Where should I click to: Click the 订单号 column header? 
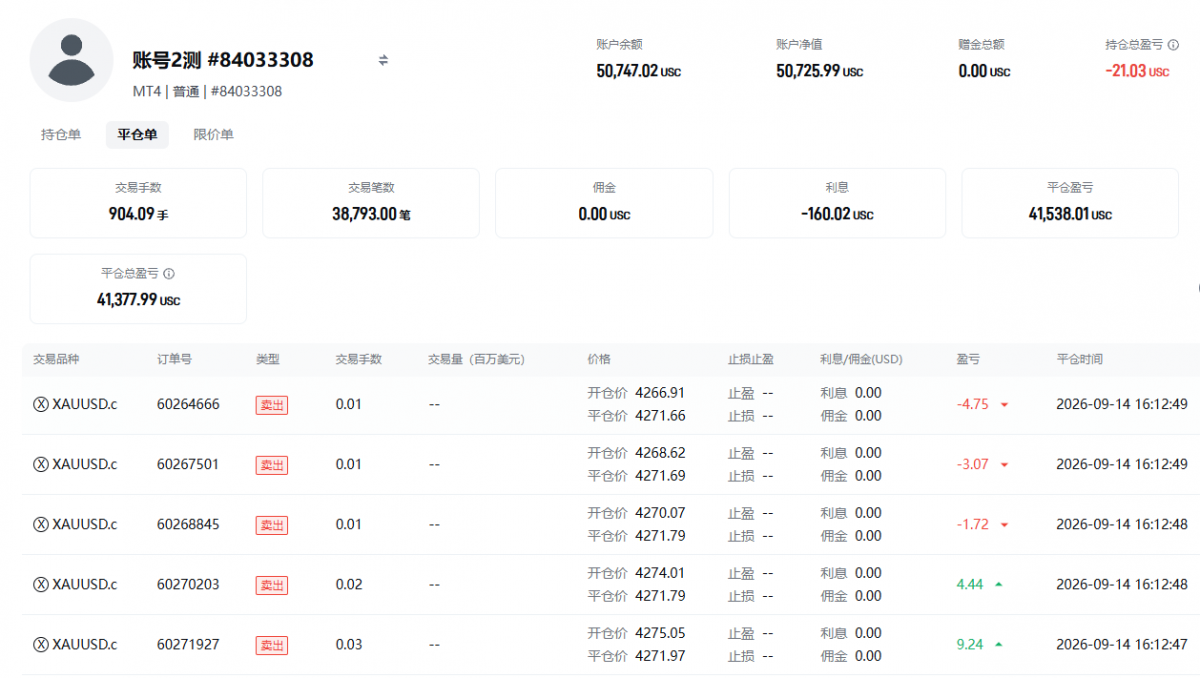tap(174, 359)
